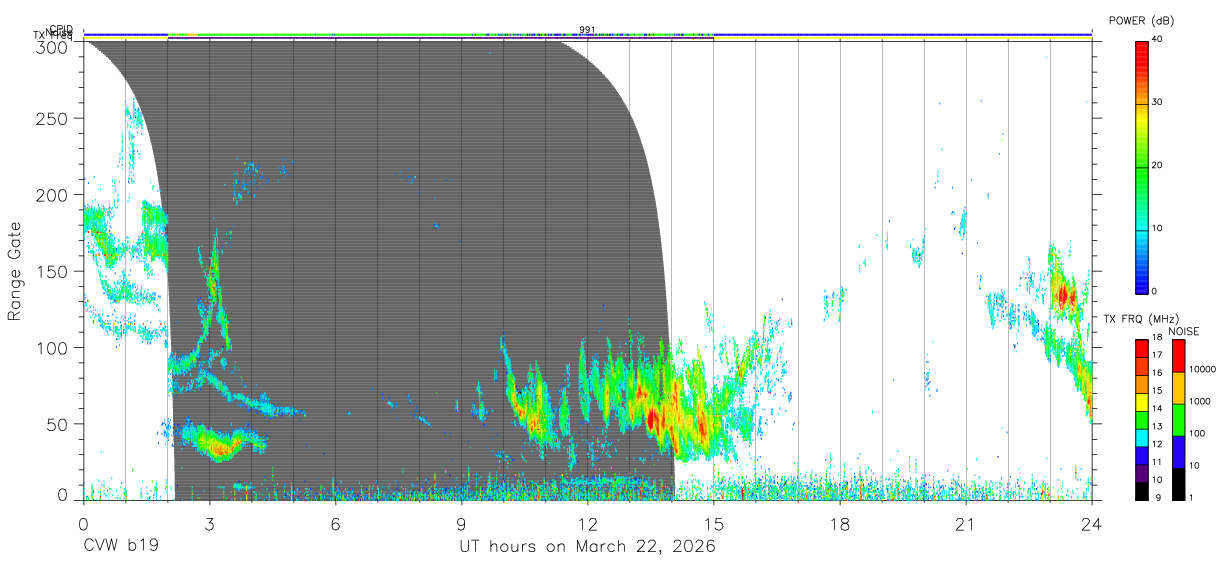Image resolution: width=1228 pixels, height=567 pixels.
Task: Click the 21 UT hour tick label
Action: 965,524
